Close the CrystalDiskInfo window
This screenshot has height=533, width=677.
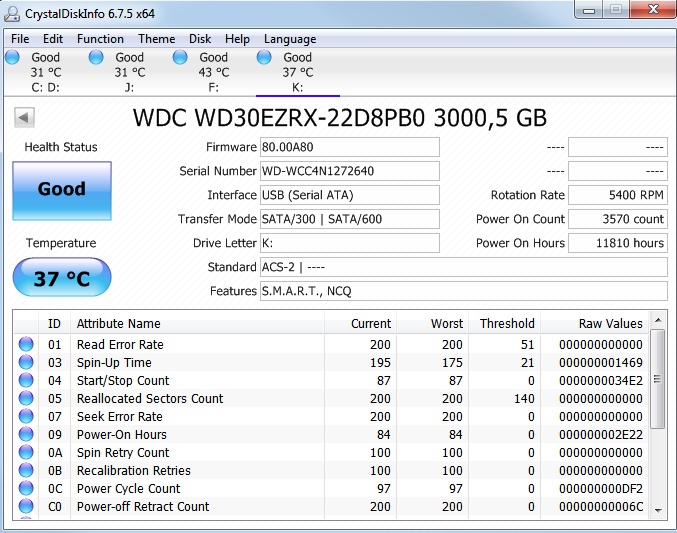(653, 10)
